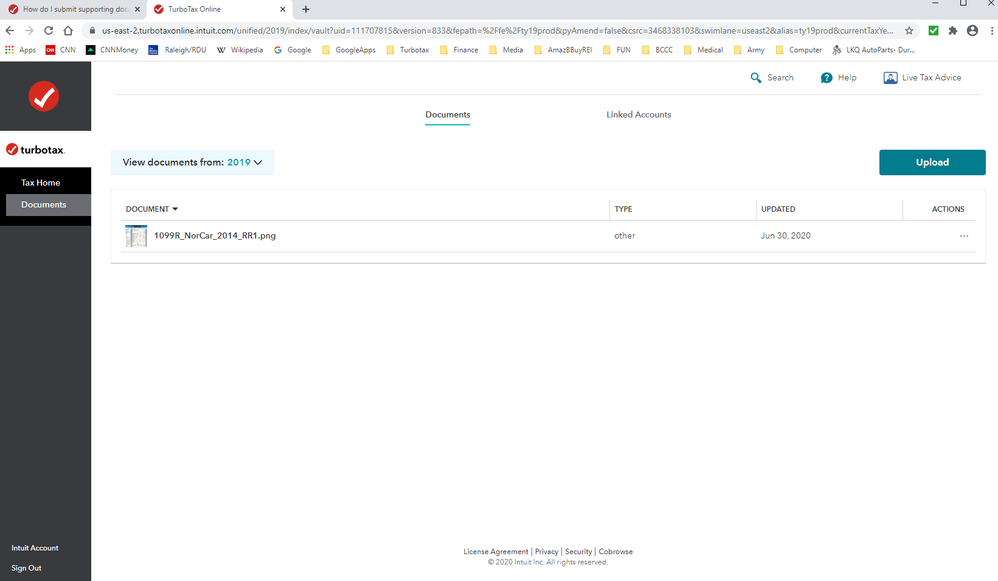Sort by the DOCUMENT column arrow

[175, 209]
